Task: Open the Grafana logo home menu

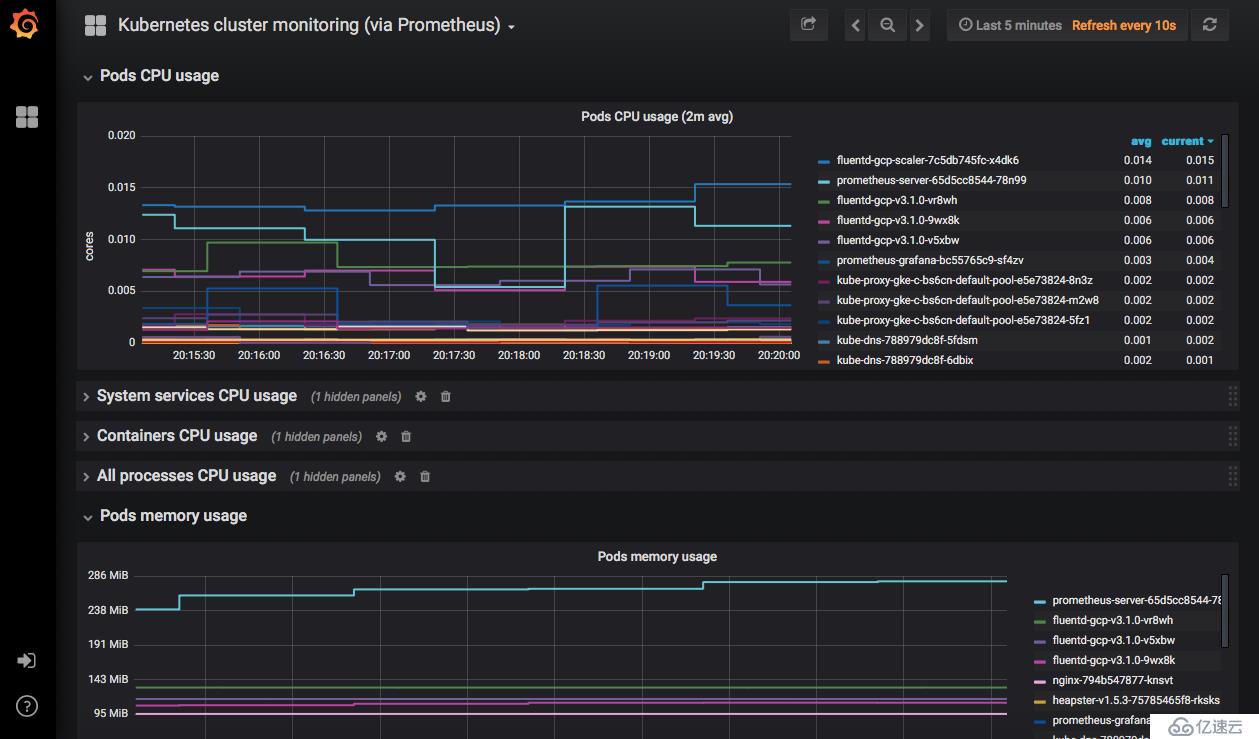Action: tap(26, 25)
